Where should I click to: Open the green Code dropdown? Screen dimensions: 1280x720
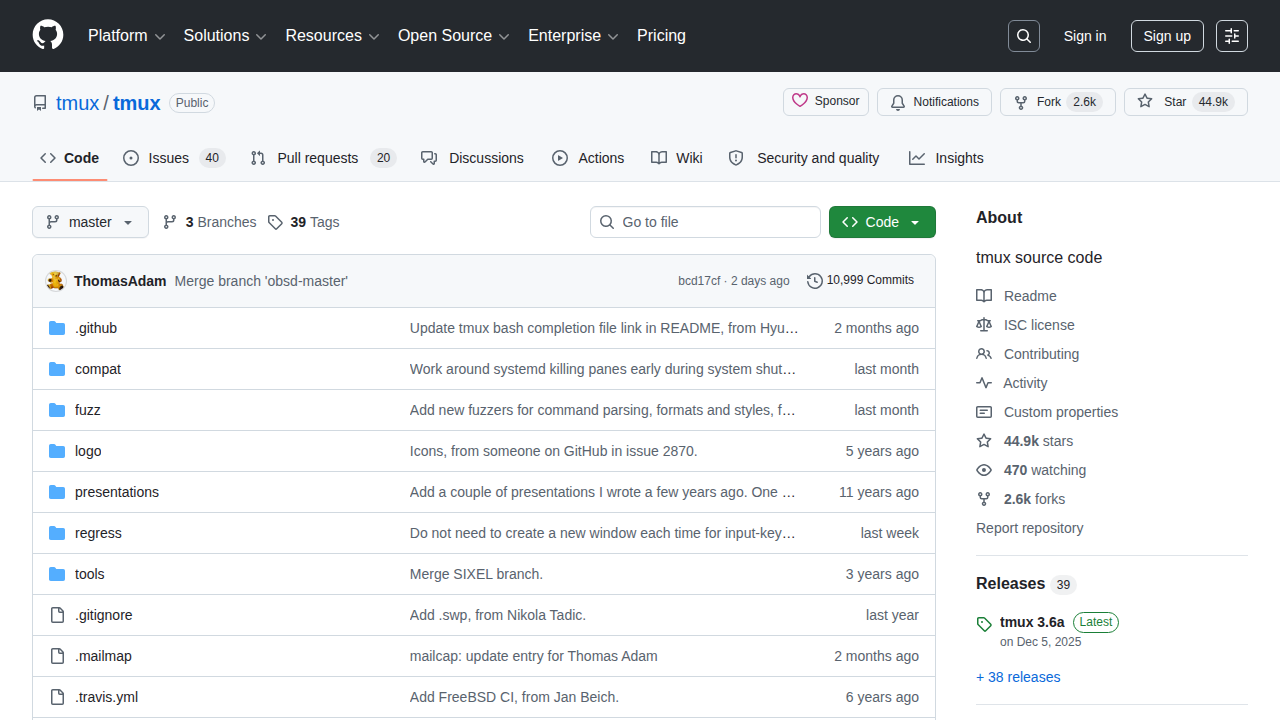point(882,222)
